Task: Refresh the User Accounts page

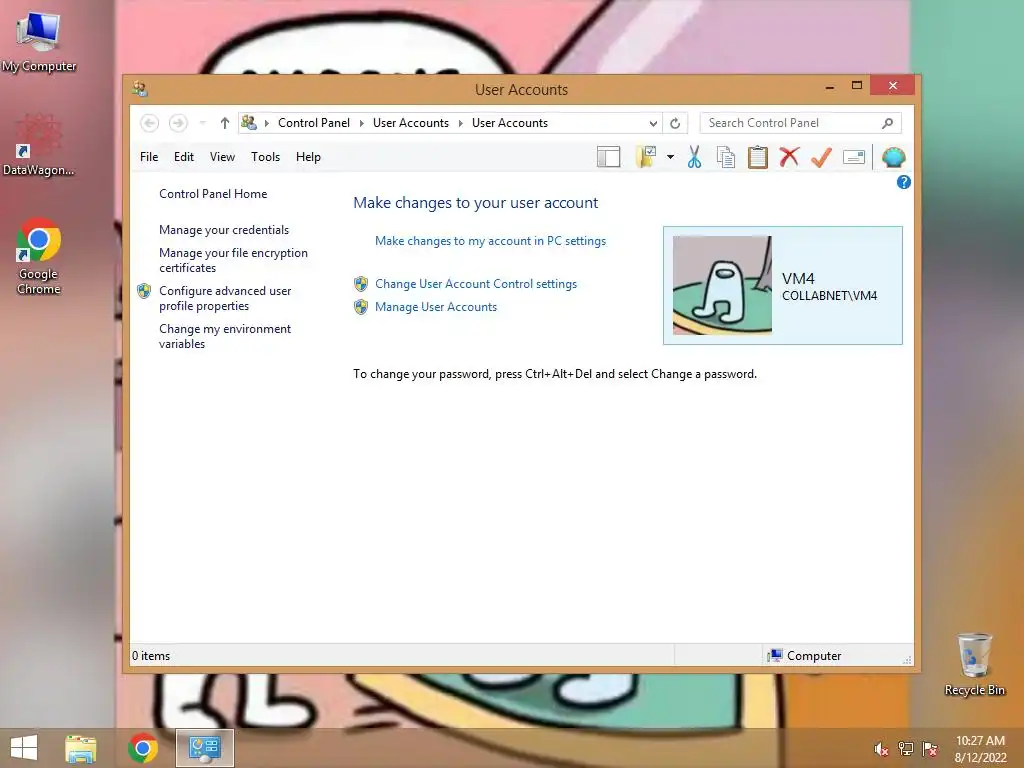Action: pos(675,123)
